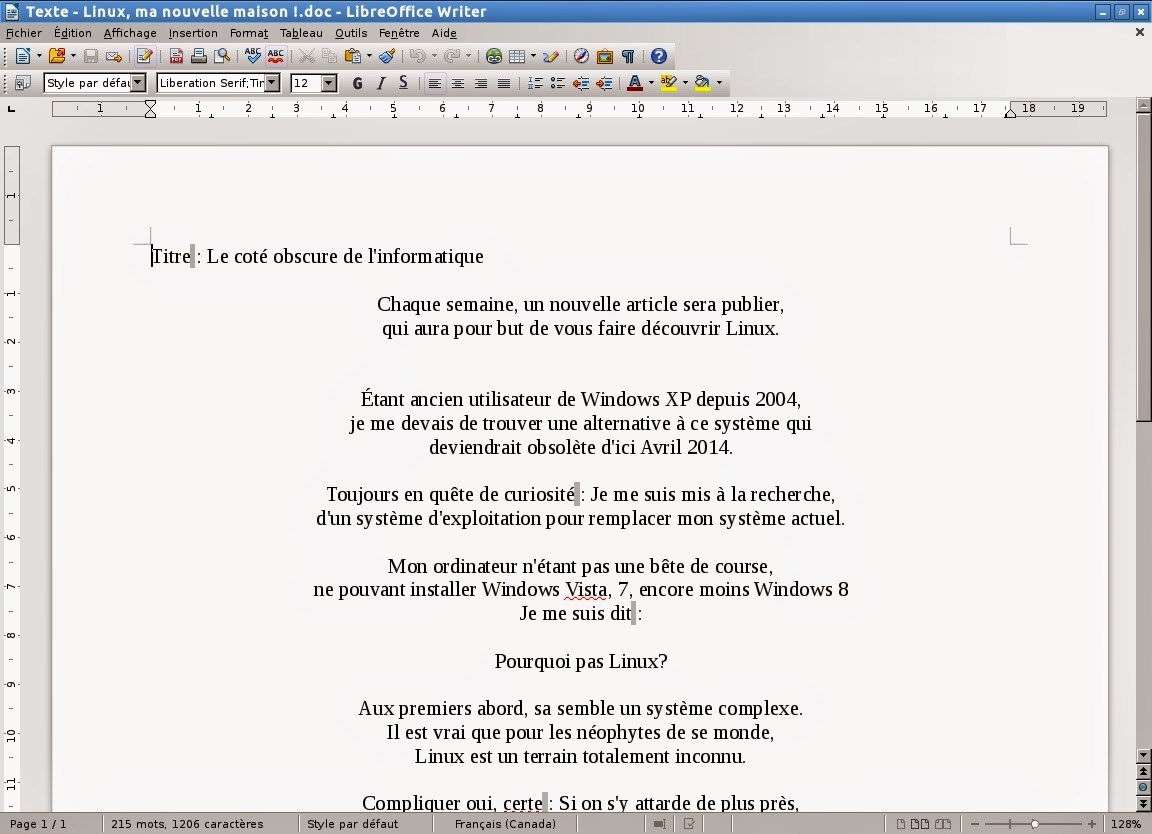Screen dimensions: 1152x834
Task: Run the spelling and grammar check
Action: tap(253, 56)
